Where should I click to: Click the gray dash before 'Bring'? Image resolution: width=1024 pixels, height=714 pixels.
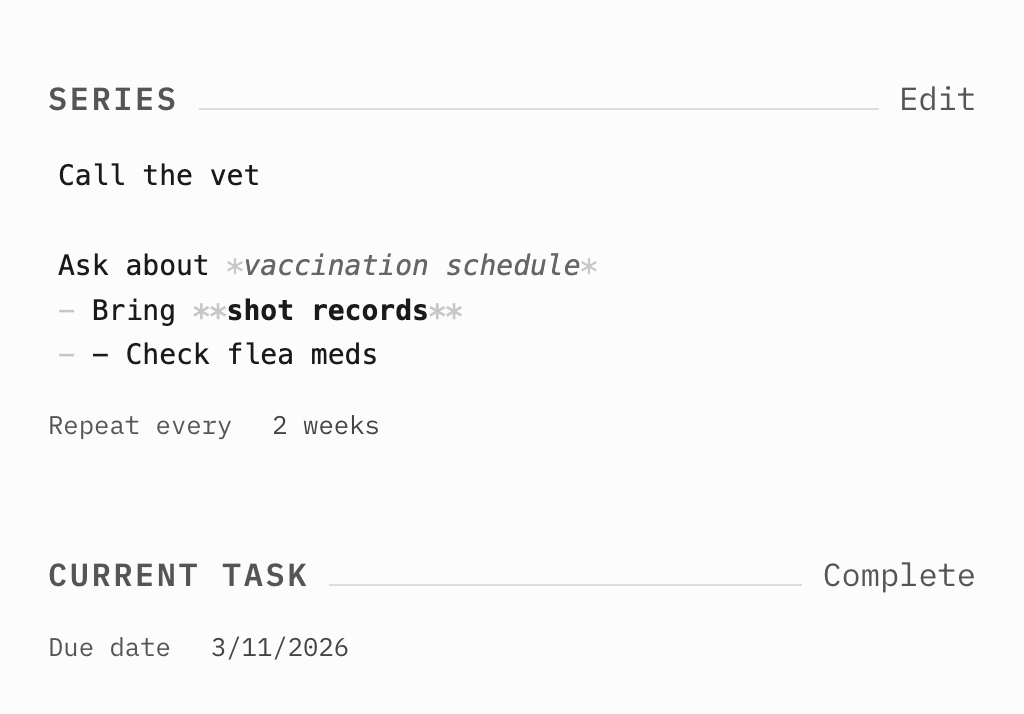[67, 310]
